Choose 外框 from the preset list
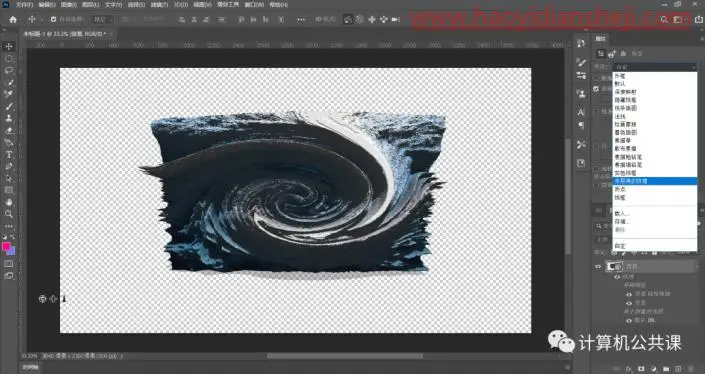Screen dimensions: 705x374 click(655, 76)
